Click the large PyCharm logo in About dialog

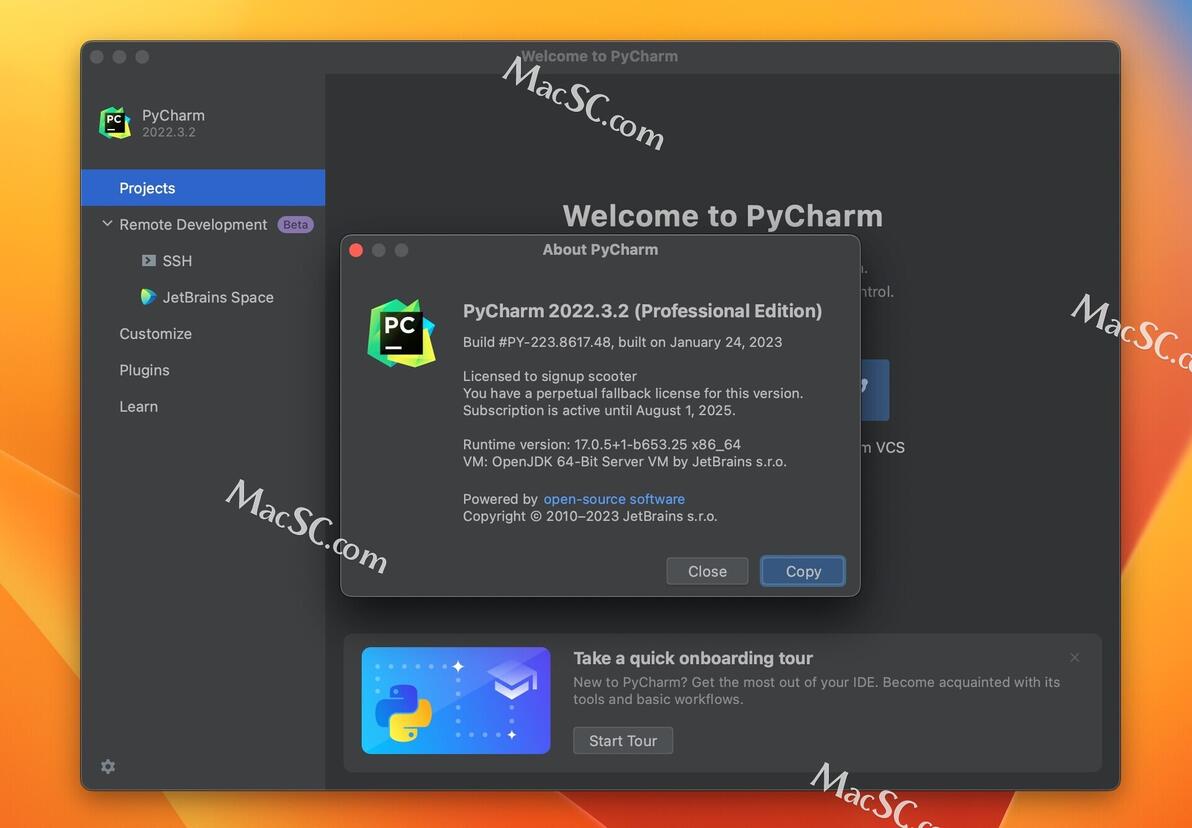(401, 333)
